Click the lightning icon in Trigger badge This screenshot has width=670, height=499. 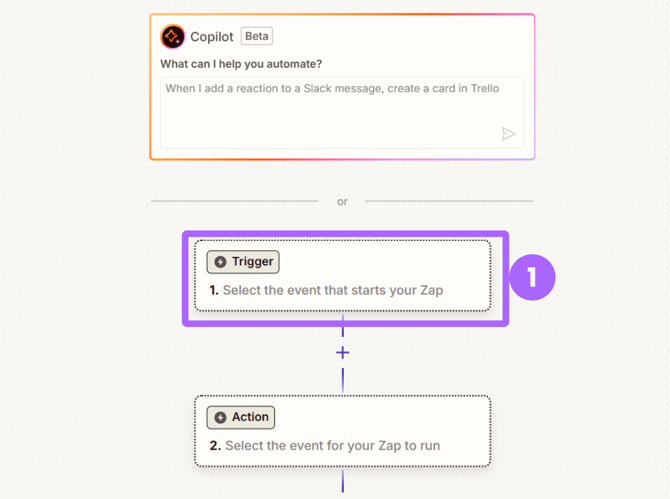tap(220, 262)
